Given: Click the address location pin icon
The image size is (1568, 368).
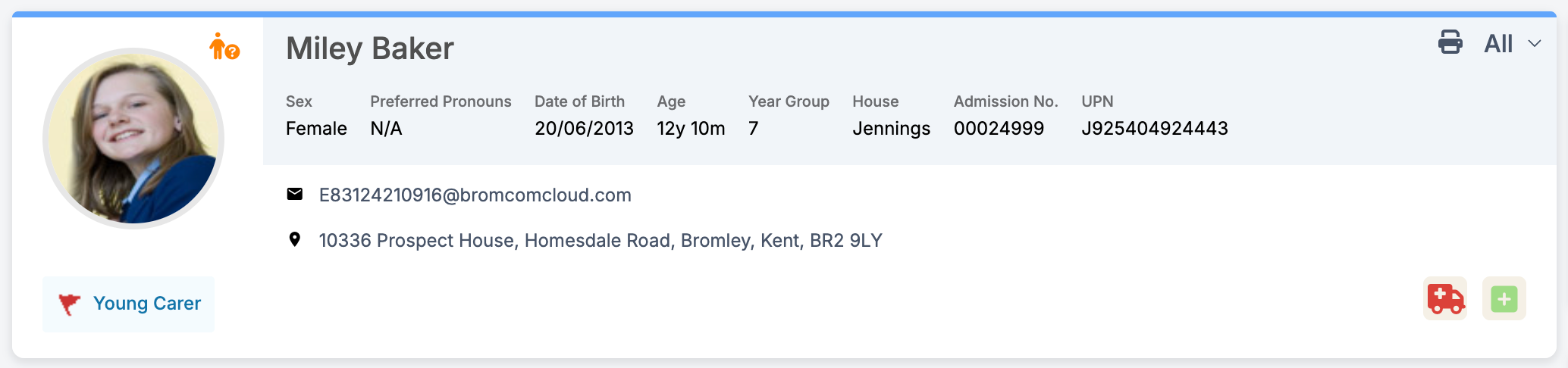Looking at the screenshot, I should (x=295, y=240).
